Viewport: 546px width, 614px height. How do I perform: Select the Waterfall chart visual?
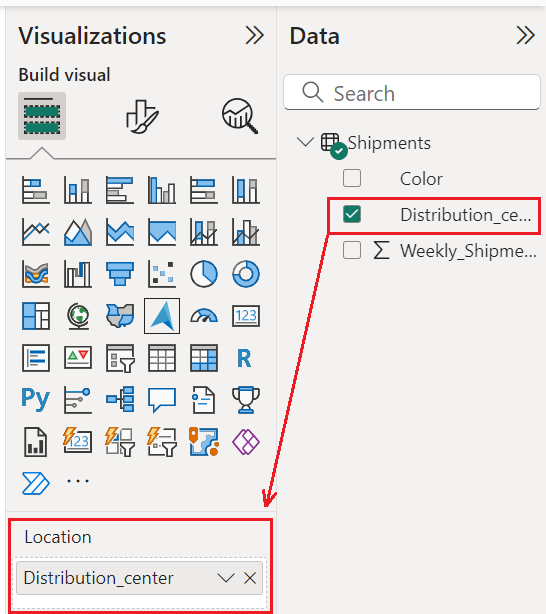coord(78,274)
